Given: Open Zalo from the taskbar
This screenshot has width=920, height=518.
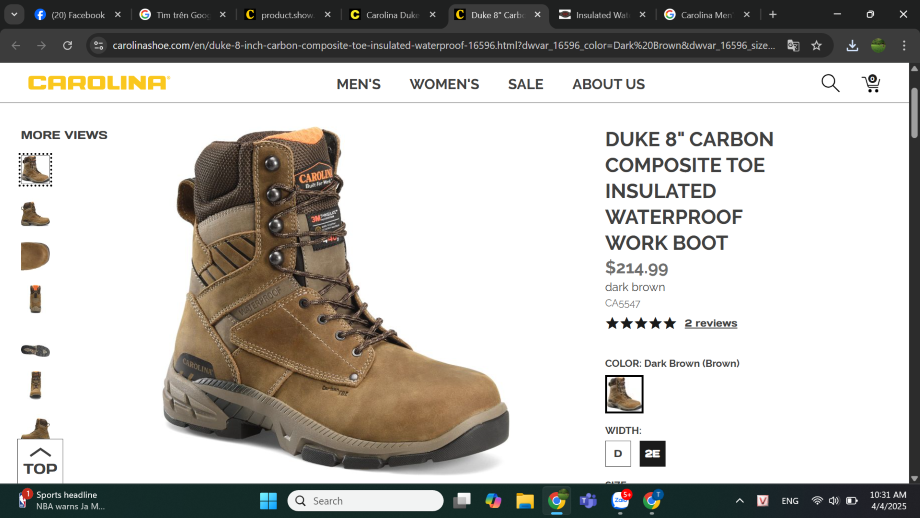Looking at the screenshot, I should tap(620, 500).
